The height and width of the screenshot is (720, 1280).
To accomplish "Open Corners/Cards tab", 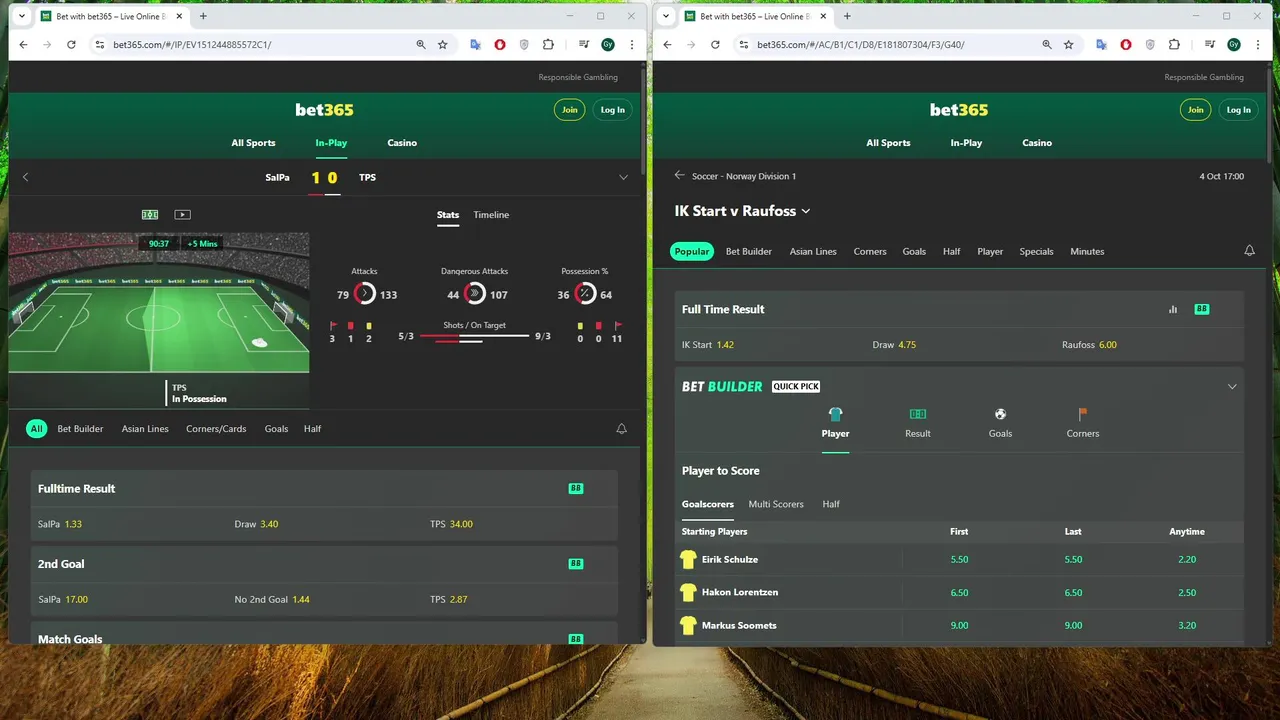I will (216, 429).
